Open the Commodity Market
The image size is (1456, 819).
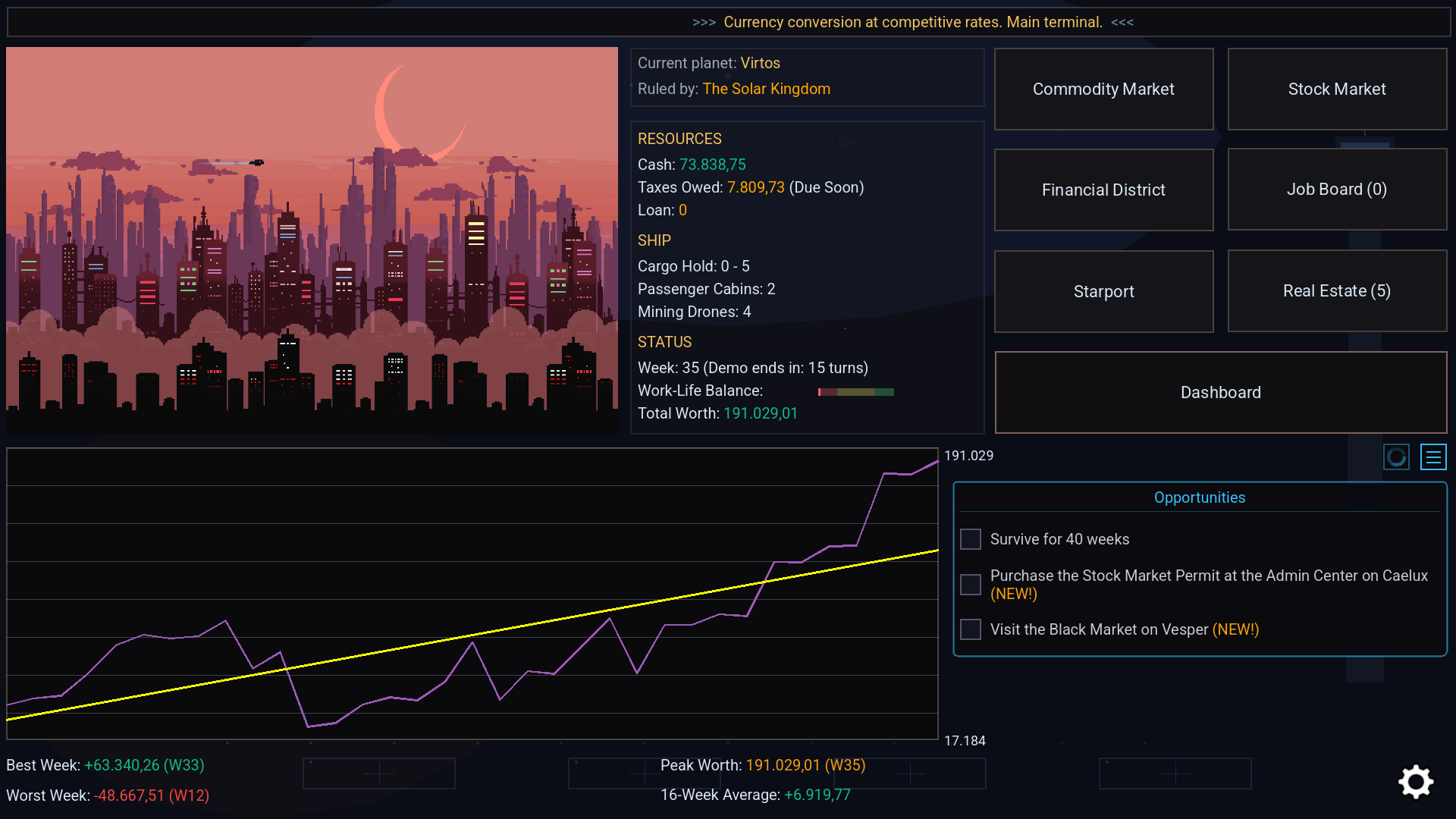point(1103,89)
